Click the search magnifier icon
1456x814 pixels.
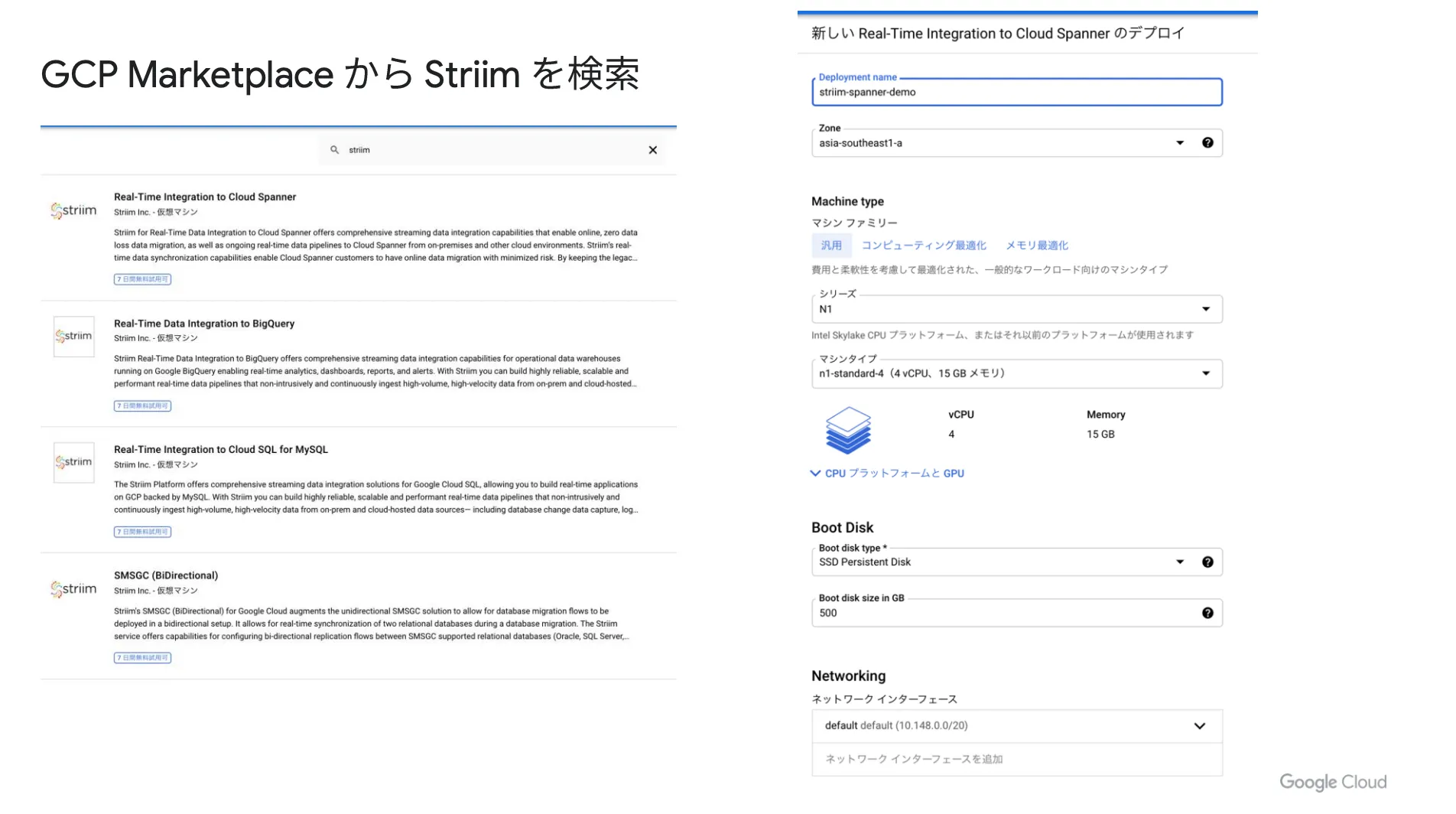point(334,150)
